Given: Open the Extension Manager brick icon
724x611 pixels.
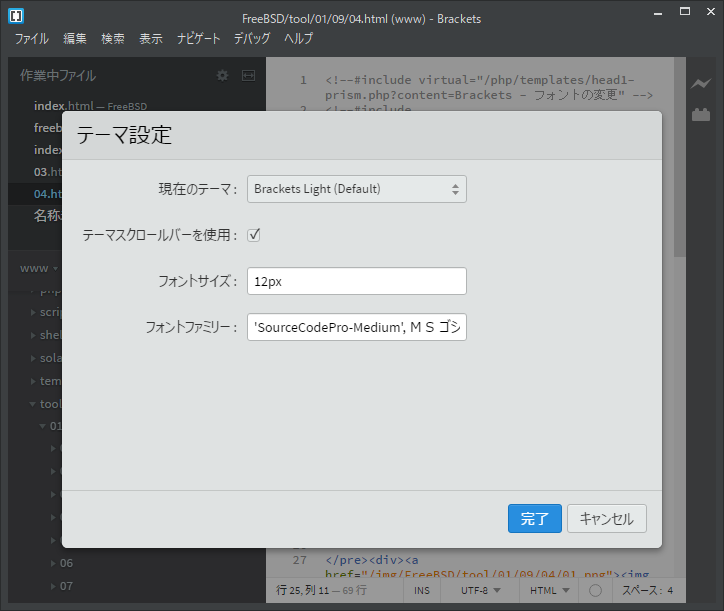Looking at the screenshot, I should coord(701,114).
